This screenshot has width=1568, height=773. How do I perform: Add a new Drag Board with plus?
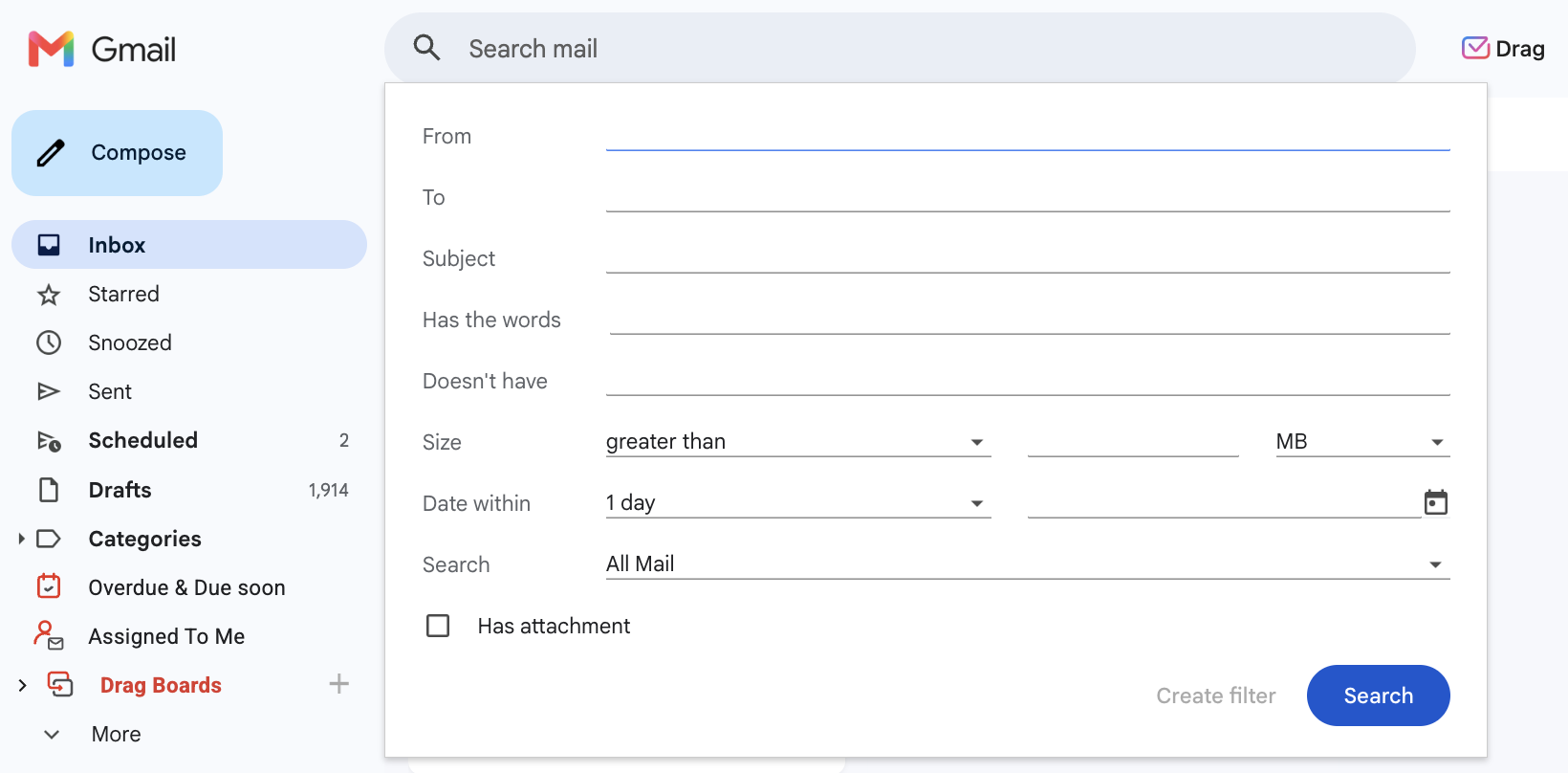[x=338, y=684]
